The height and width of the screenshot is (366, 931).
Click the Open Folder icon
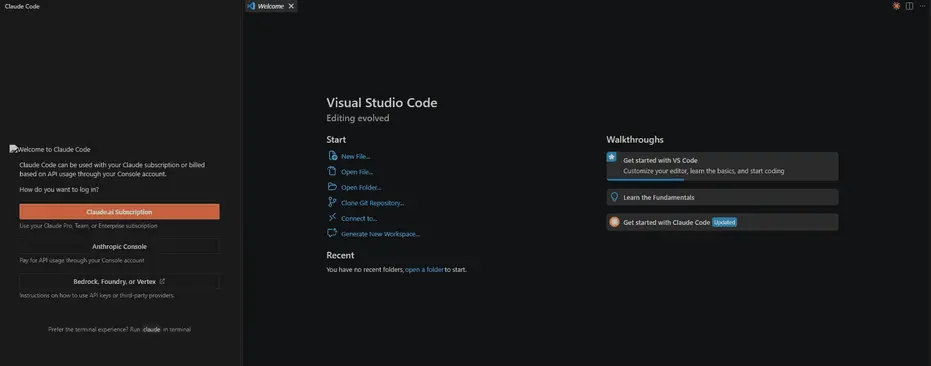[x=332, y=187]
